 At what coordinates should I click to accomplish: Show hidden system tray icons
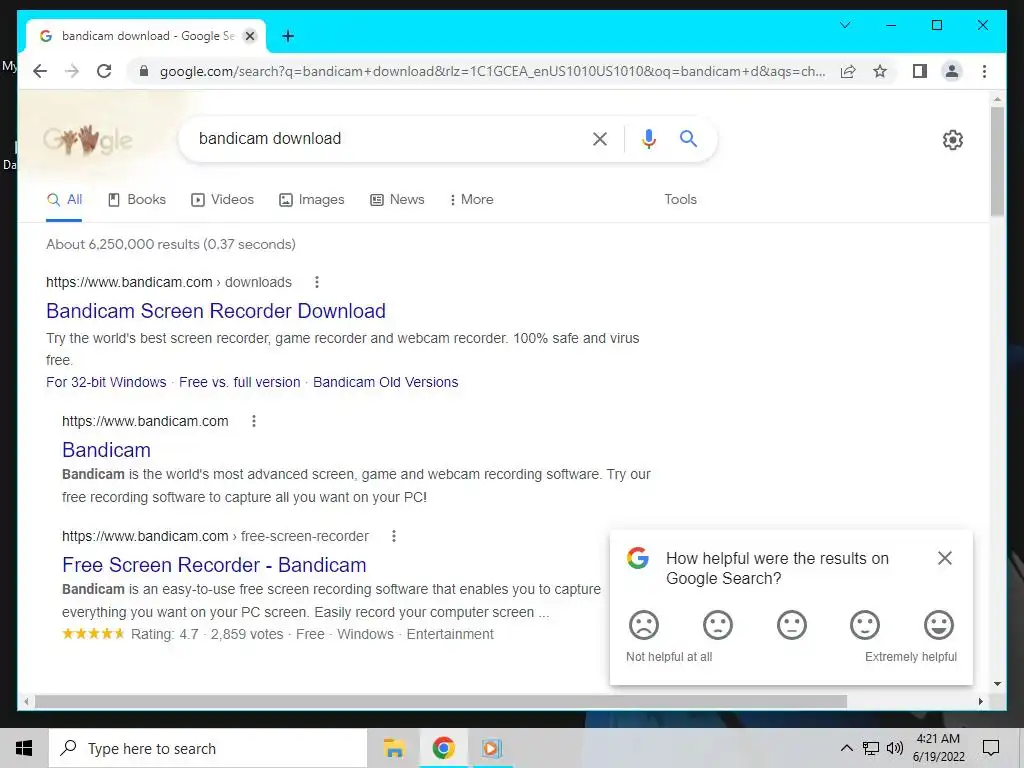point(846,748)
